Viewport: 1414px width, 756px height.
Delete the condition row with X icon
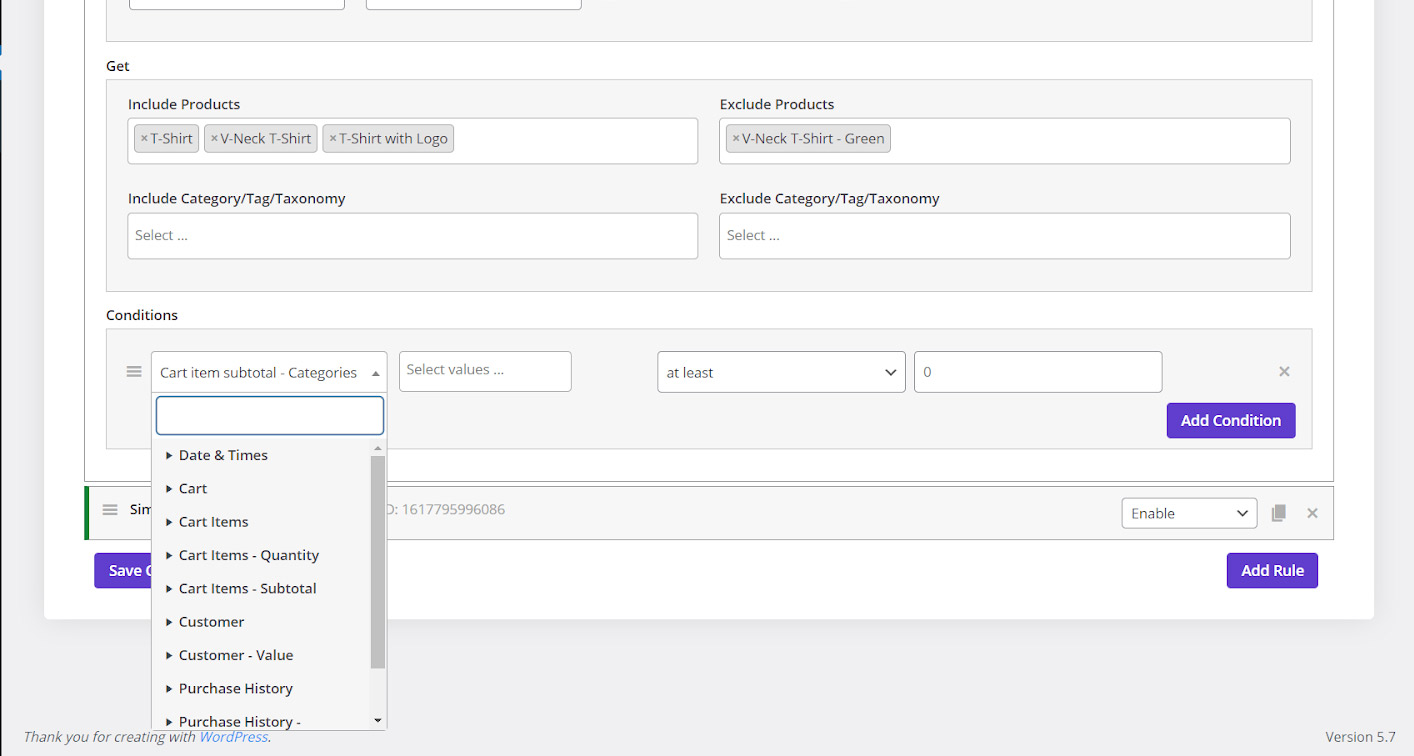(1284, 372)
